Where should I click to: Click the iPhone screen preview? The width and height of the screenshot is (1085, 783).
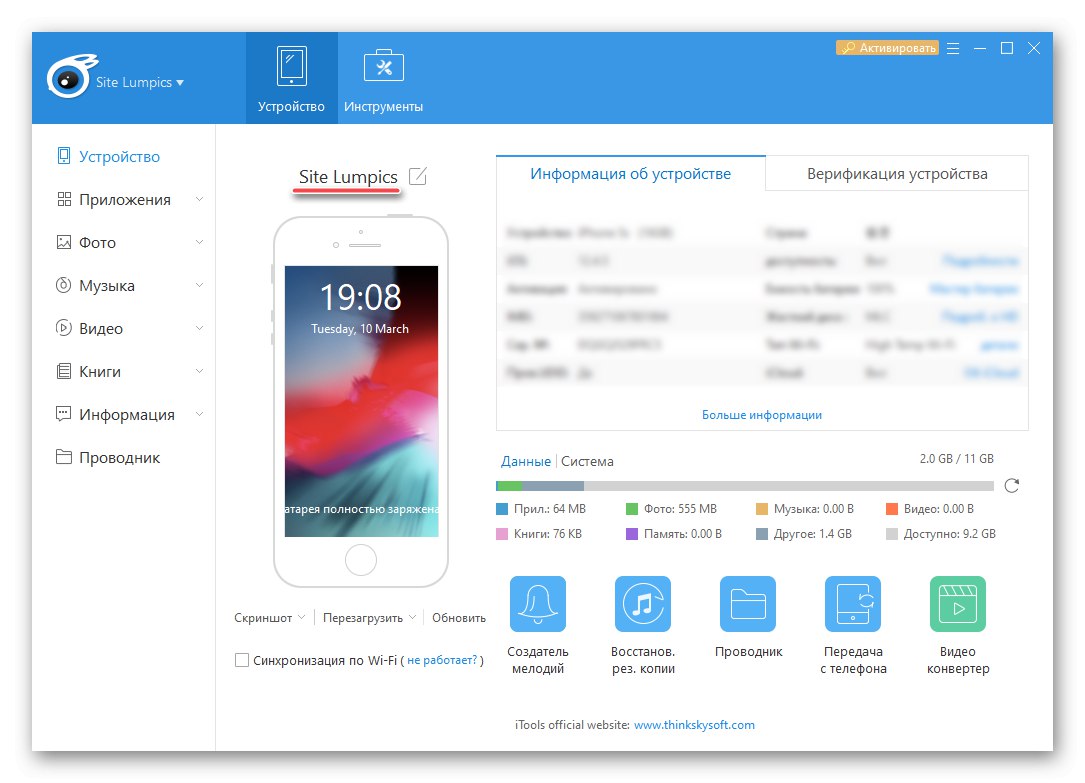(x=361, y=401)
